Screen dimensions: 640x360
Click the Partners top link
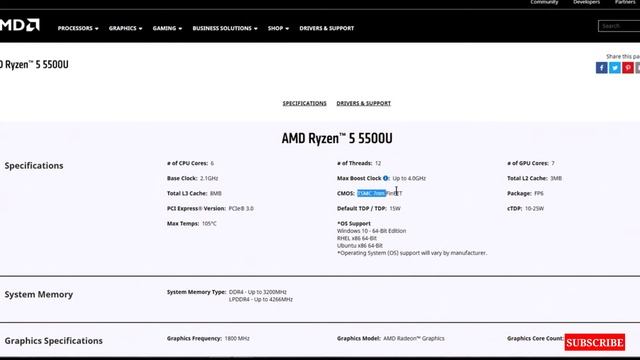click(x=625, y=2)
